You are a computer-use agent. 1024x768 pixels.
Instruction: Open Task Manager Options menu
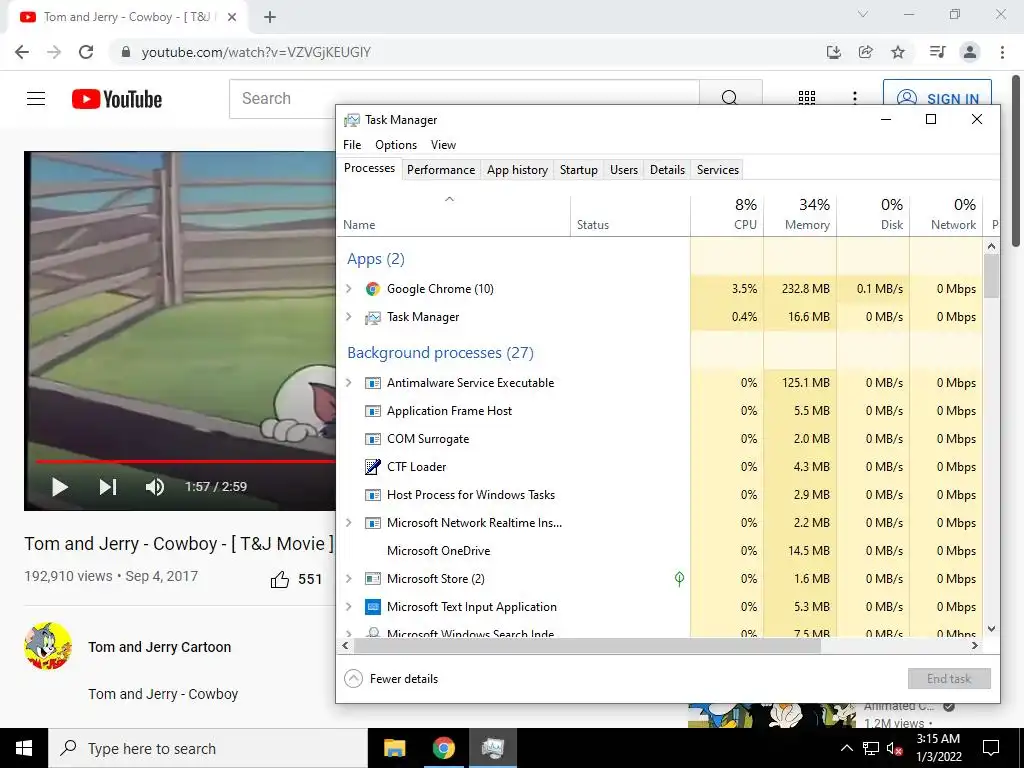click(396, 145)
